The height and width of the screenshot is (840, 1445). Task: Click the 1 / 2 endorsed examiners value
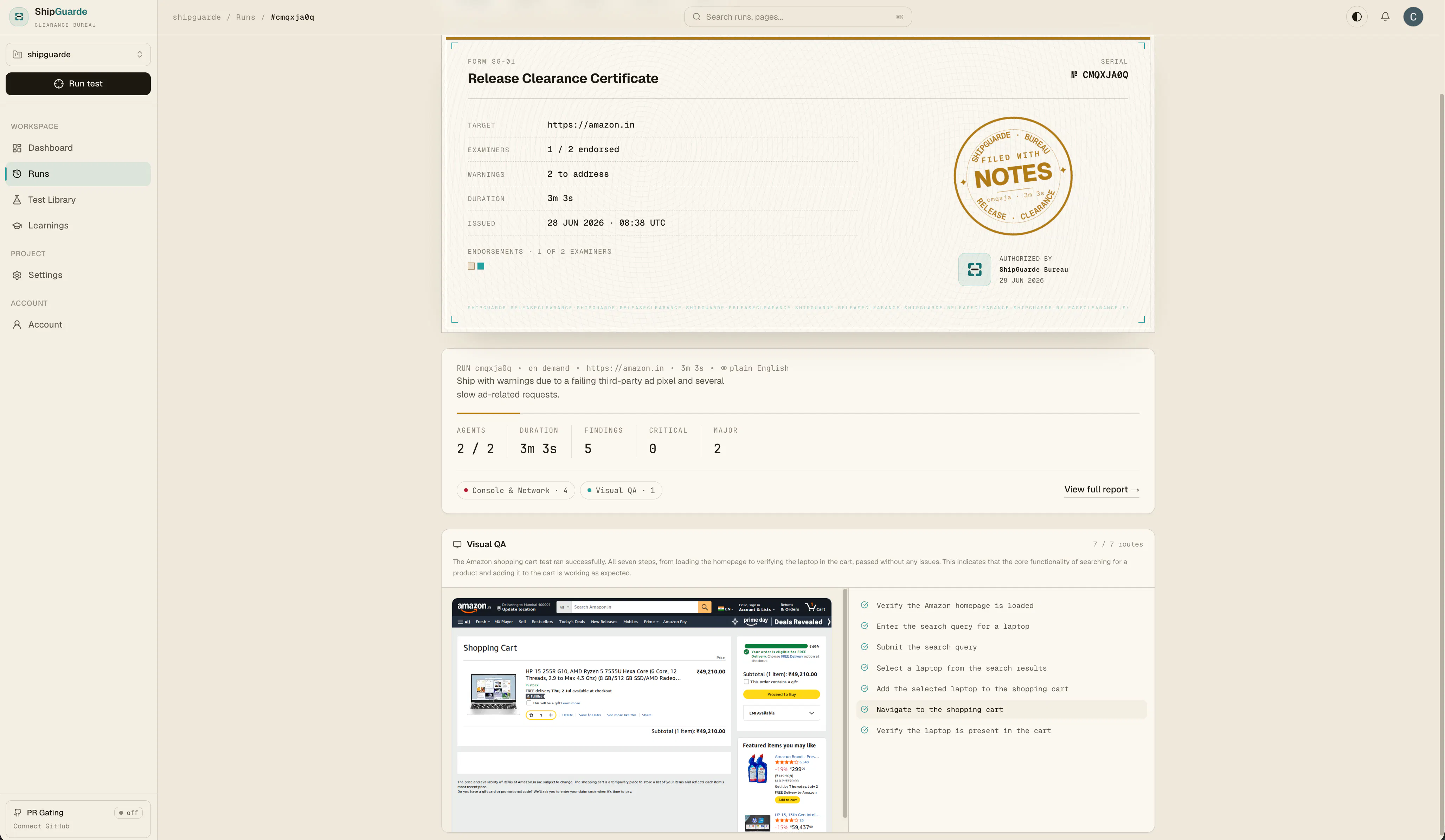click(583, 150)
